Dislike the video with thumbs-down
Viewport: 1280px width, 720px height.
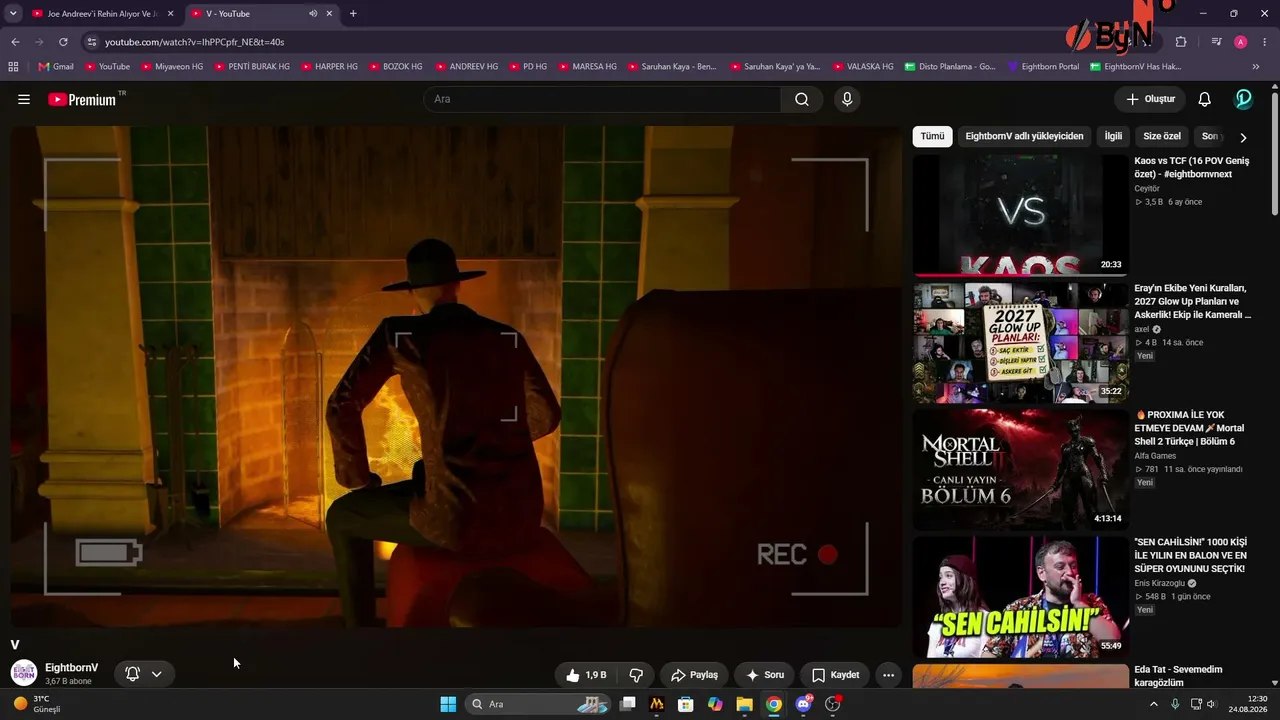pos(636,675)
